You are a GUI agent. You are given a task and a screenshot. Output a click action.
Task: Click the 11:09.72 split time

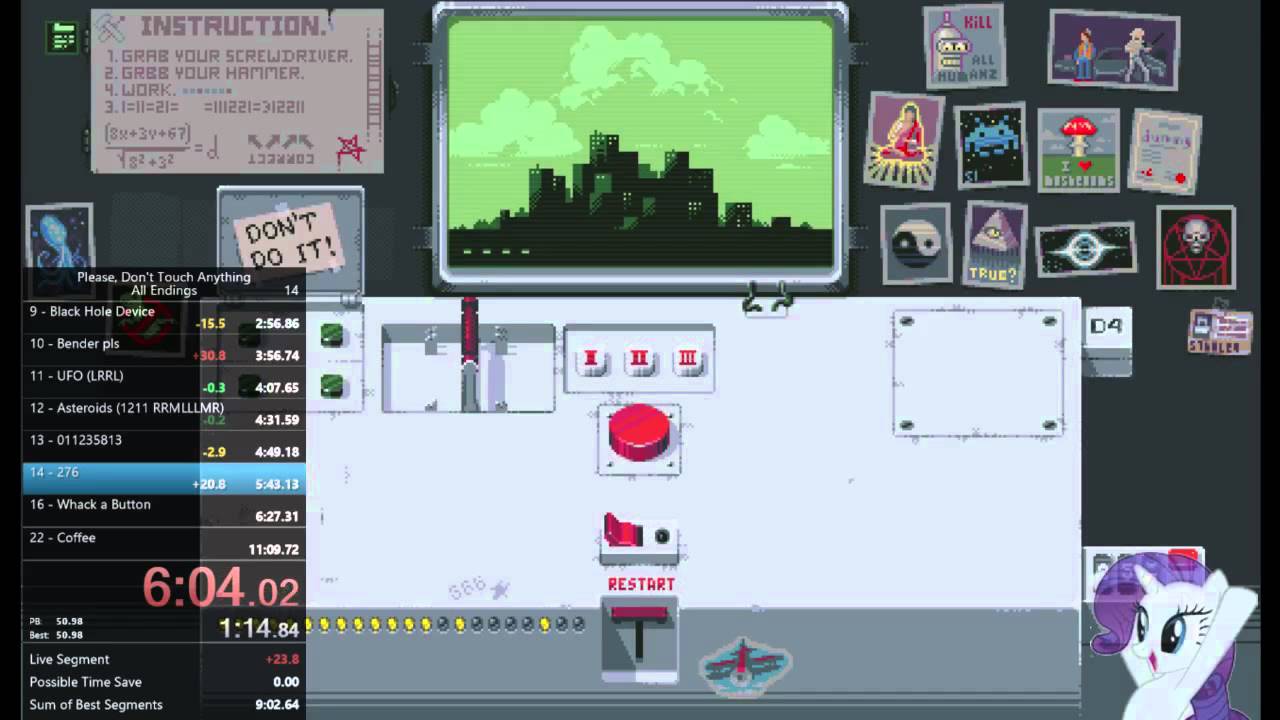point(274,550)
